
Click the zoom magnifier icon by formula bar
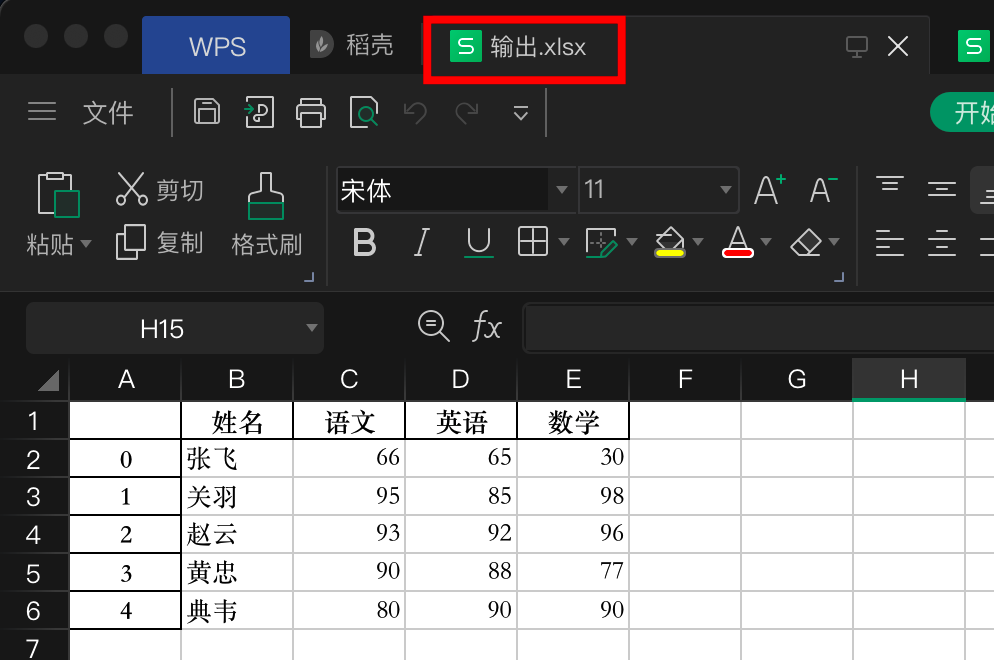(x=434, y=327)
